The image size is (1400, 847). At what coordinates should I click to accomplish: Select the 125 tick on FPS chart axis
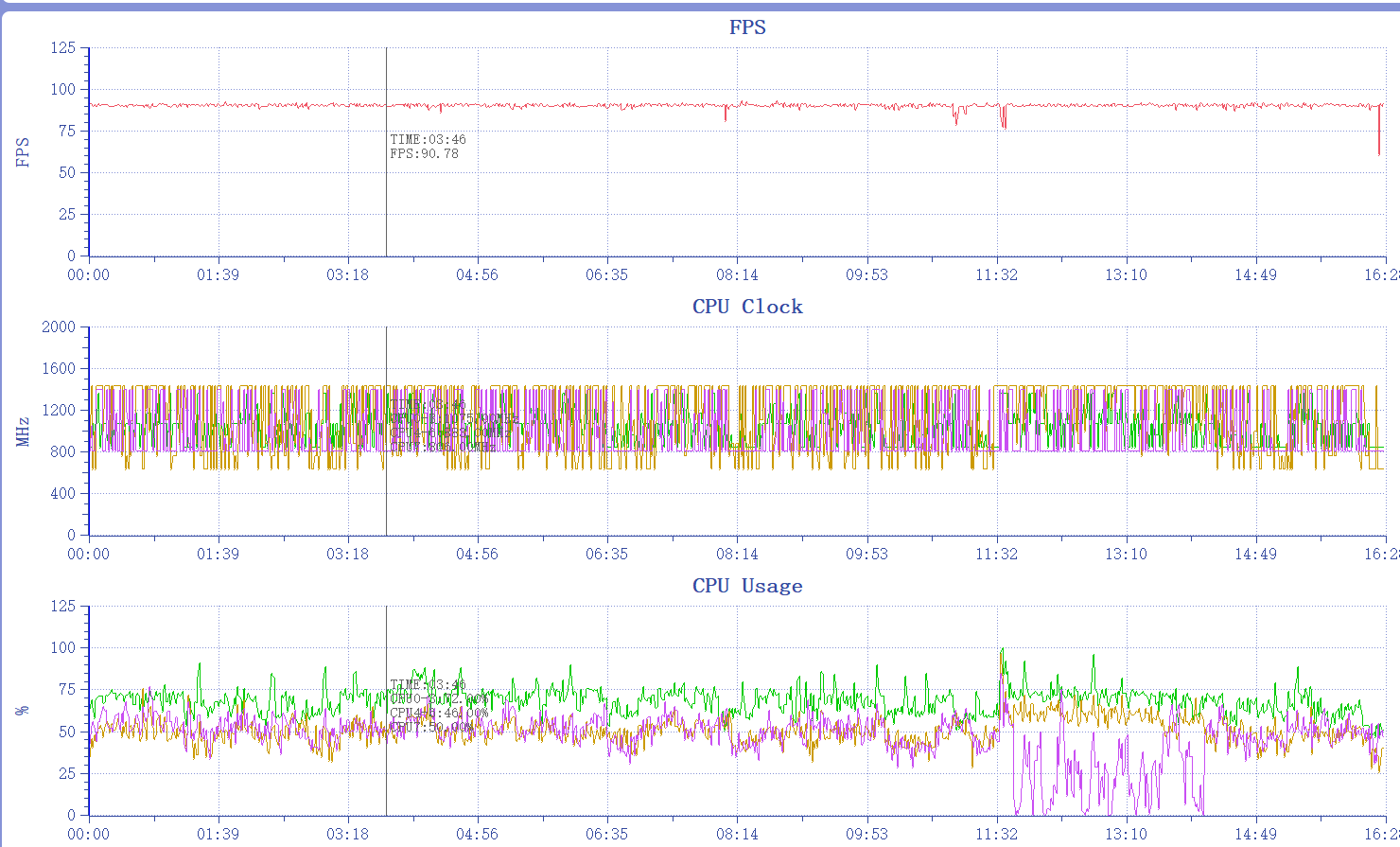click(x=62, y=48)
